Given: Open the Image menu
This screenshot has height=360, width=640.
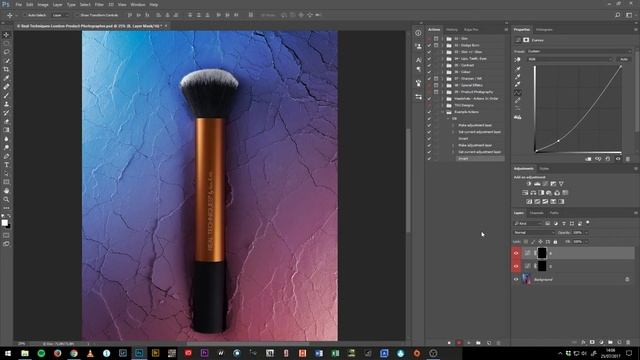Looking at the screenshot, I should tap(43, 4).
